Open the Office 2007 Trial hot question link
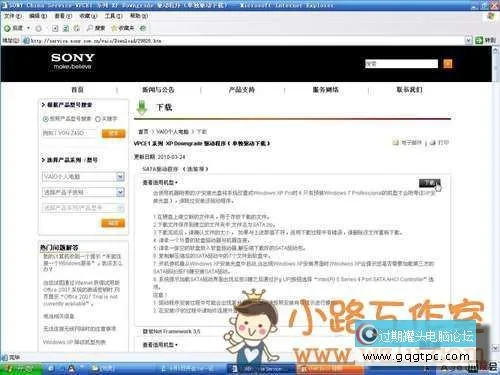Screen dimensions: 500x375 (x=81, y=293)
